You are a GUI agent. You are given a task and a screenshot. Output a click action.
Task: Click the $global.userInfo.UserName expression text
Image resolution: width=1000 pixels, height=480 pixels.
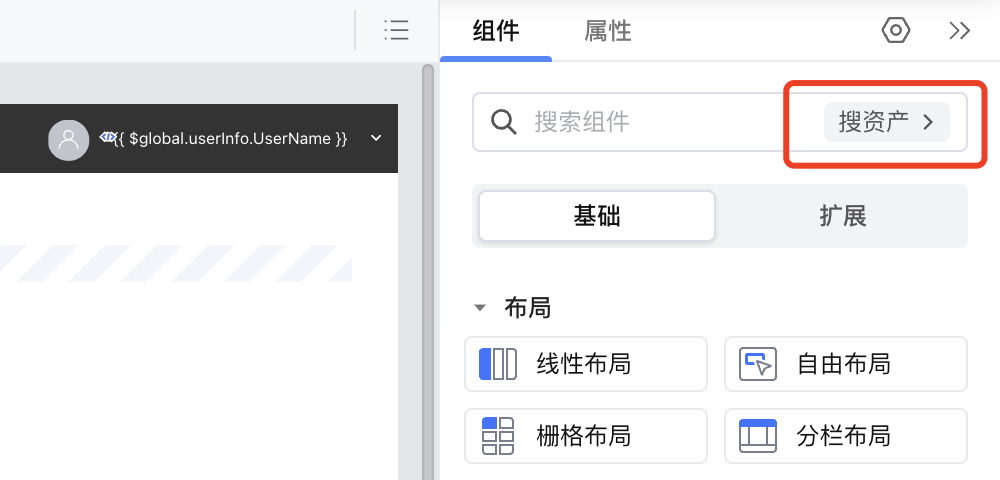[232, 138]
